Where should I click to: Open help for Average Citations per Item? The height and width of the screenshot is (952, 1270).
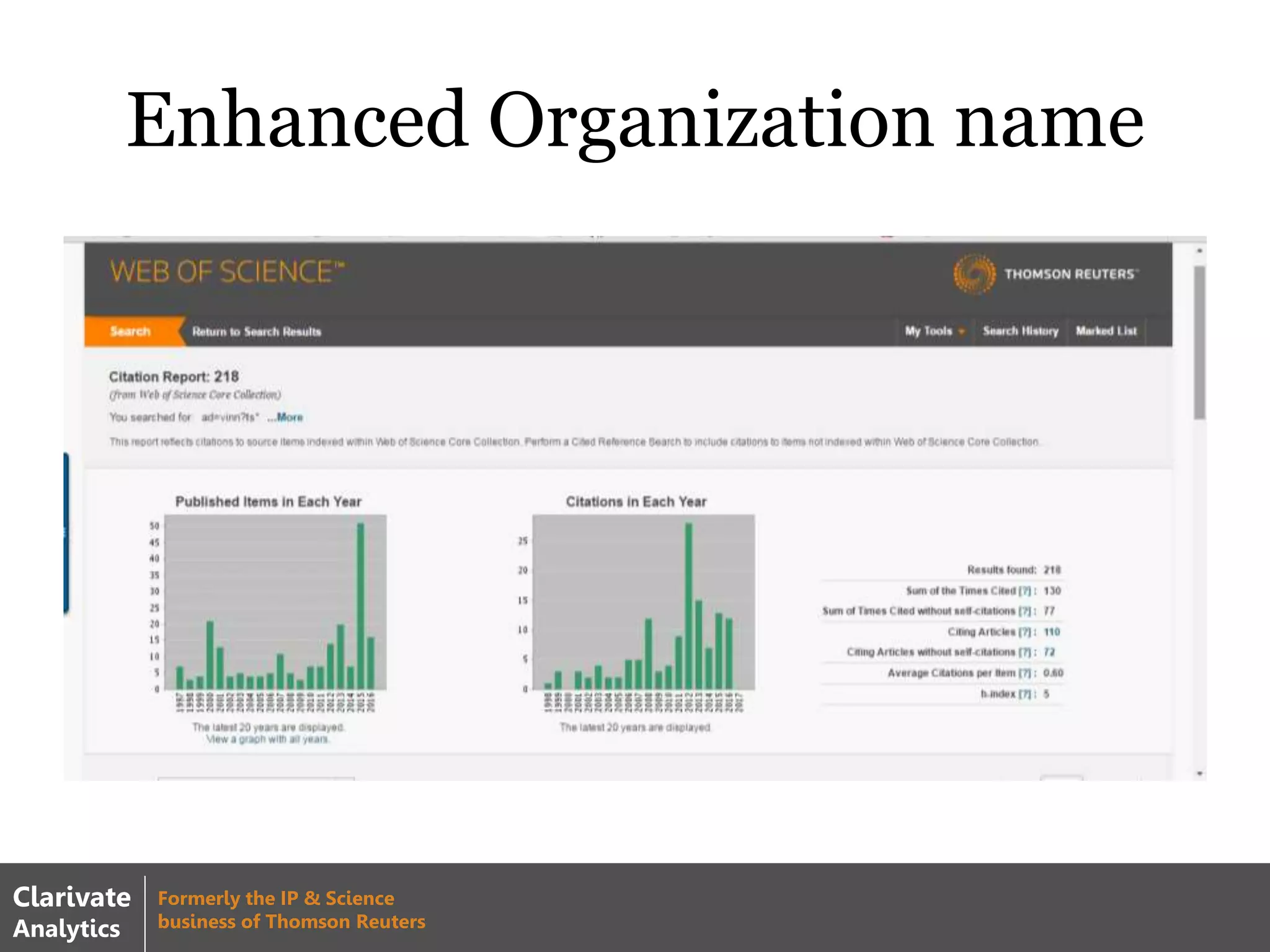tap(1025, 673)
